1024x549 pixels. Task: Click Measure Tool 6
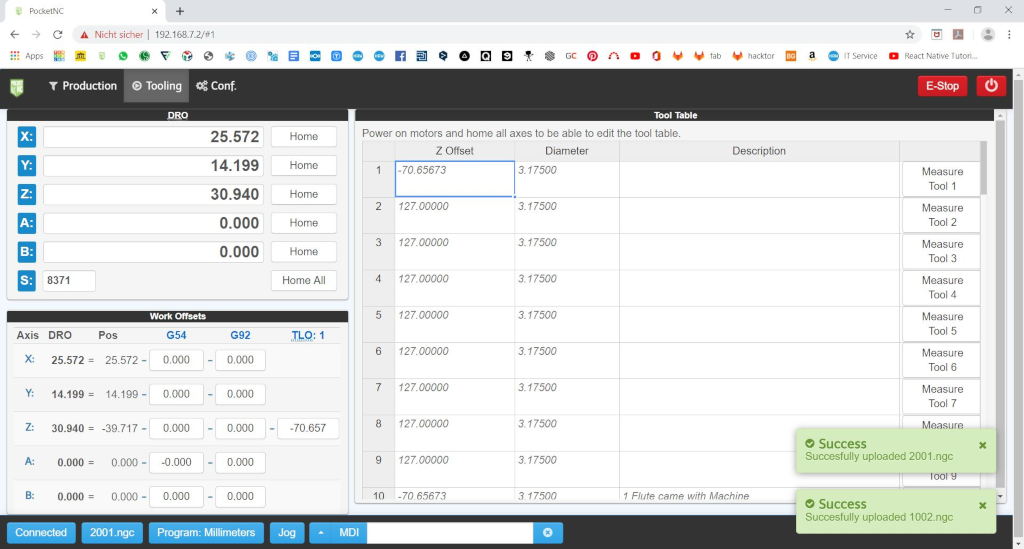(x=942, y=360)
